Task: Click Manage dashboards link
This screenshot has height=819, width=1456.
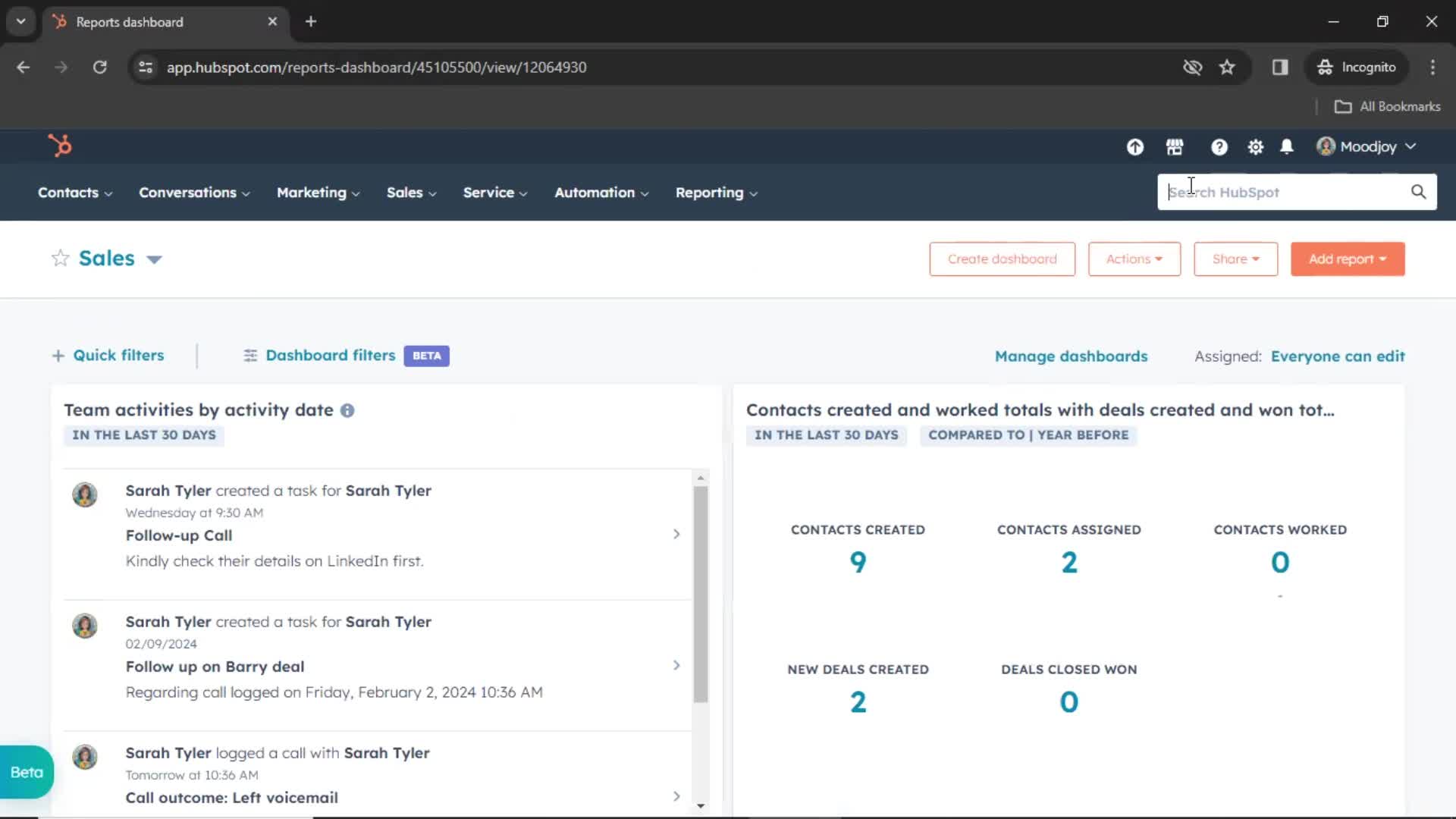Action: pos(1071,356)
